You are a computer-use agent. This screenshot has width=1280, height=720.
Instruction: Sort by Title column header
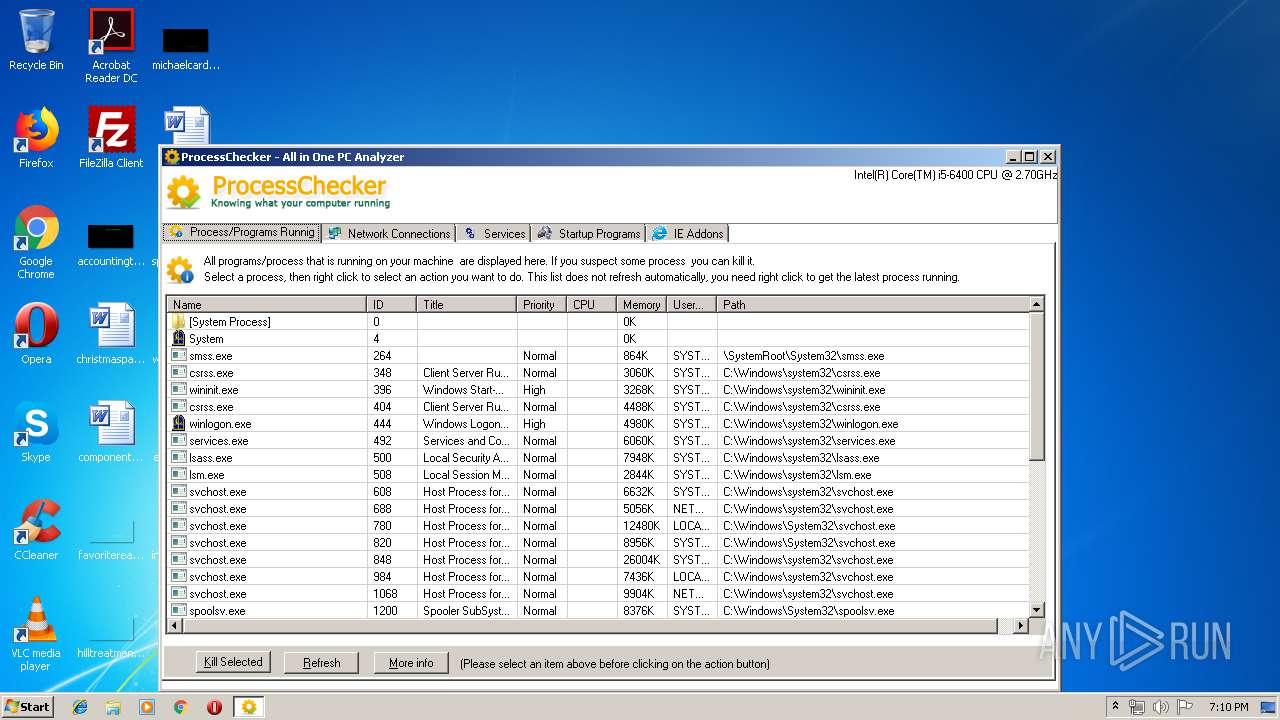point(467,304)
